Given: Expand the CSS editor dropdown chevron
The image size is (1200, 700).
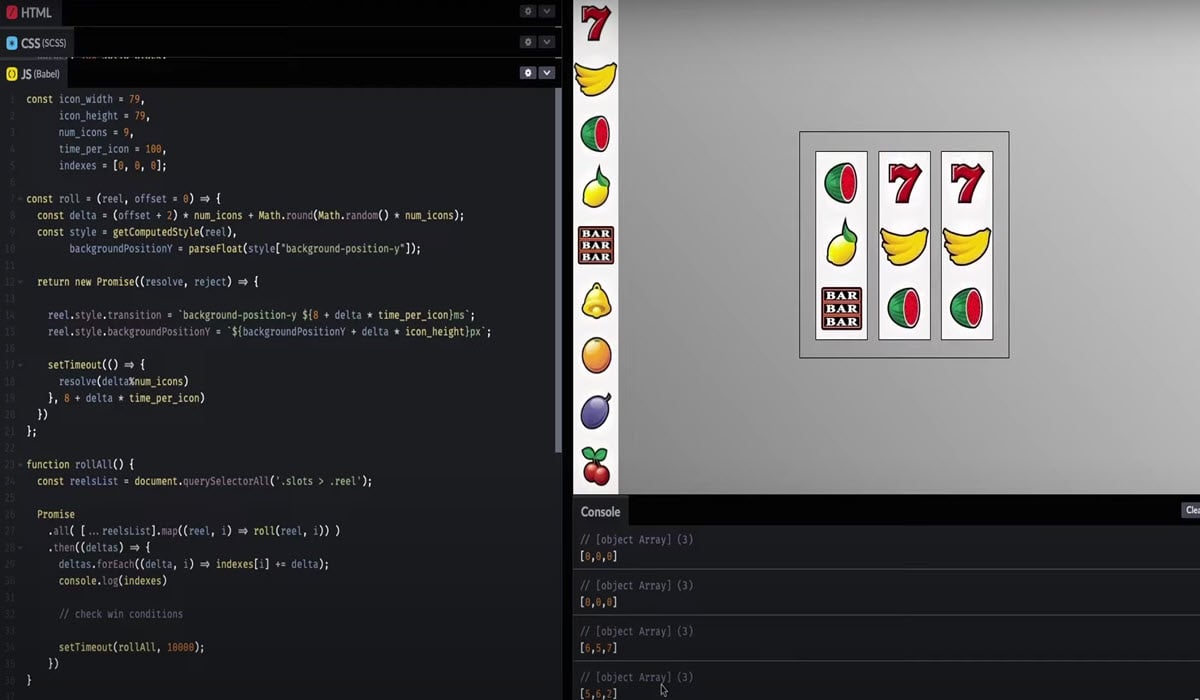Looking at the screenshot, I should [x=546, y=42].
